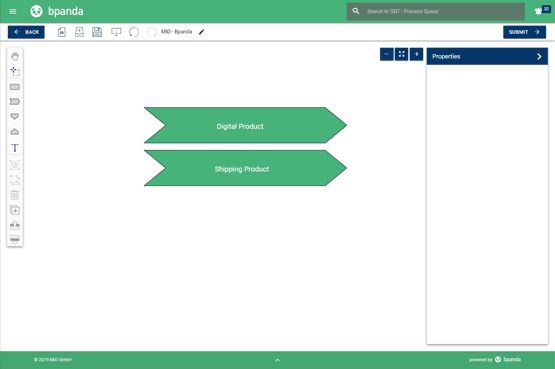Duplicate the selected element
Viewport: 555px width, 369px height.
pyautogui.click(x=15, y=210)
